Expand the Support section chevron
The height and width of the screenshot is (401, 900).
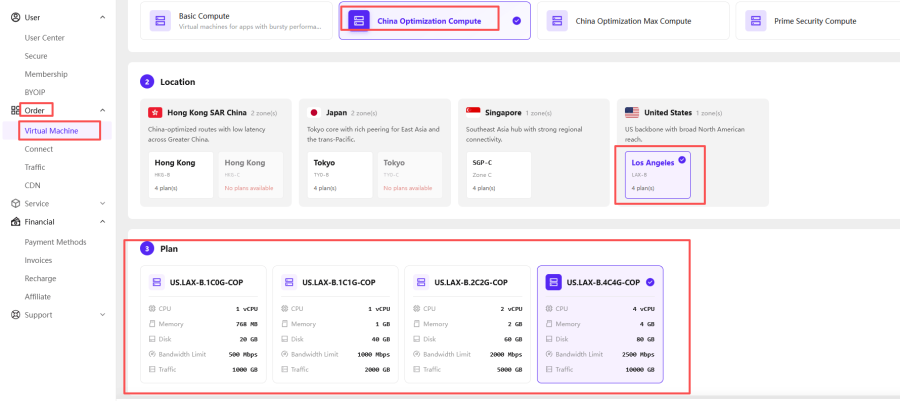tap(103, 315)
